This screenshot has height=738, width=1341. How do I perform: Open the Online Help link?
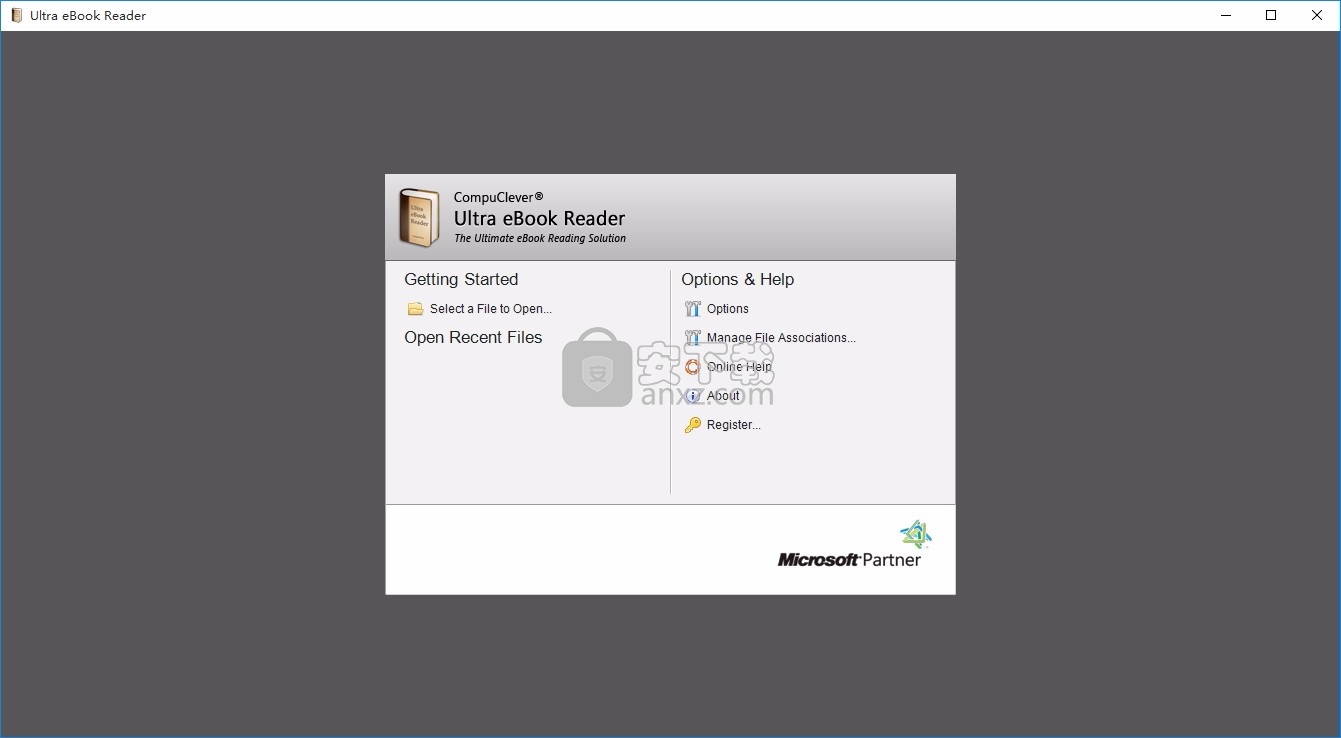(739, 367)
